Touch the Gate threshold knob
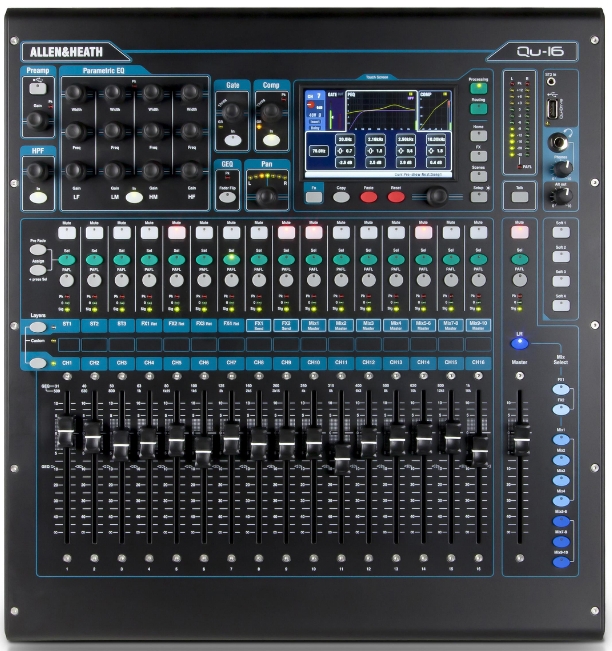The height and width of the screenshot is (651, 612). point(232,112)
